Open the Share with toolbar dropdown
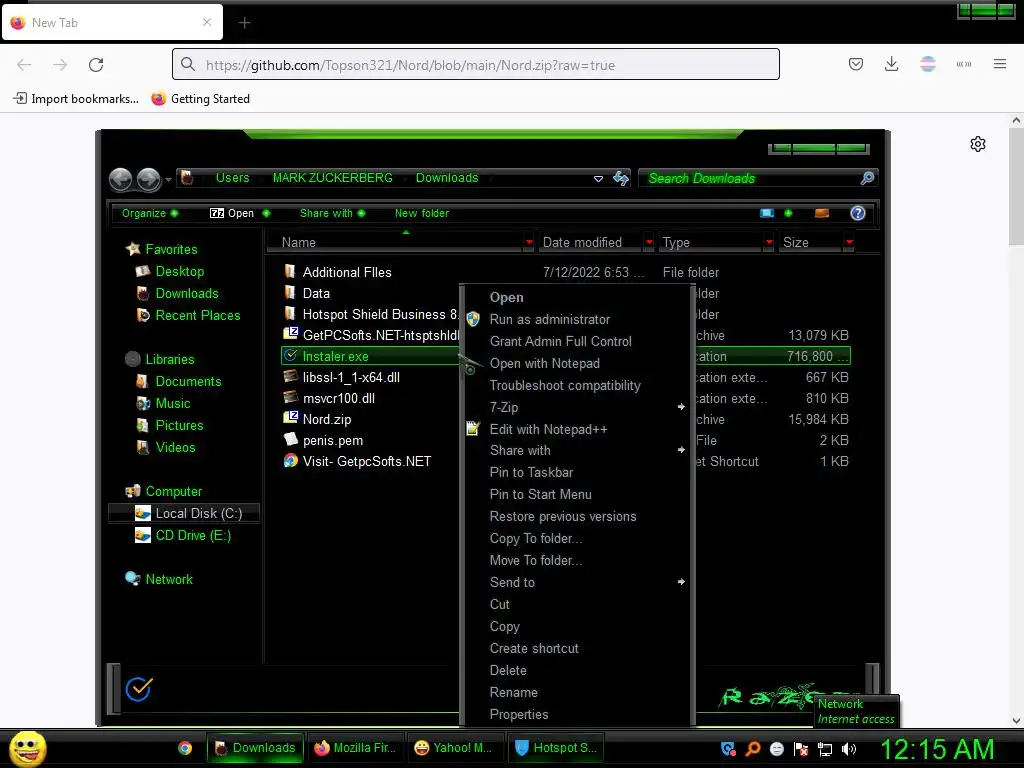Screen dimensions: 1024x768 (x=332, y=213)
